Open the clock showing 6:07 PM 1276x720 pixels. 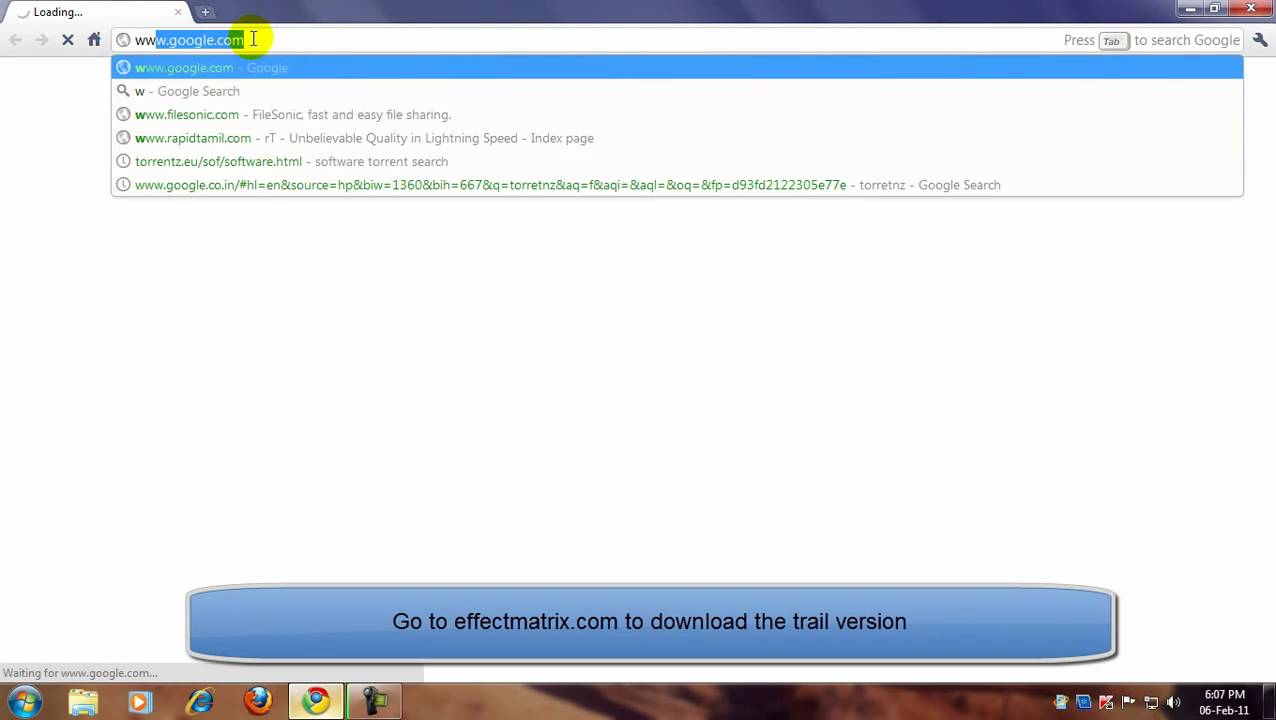1224,702
